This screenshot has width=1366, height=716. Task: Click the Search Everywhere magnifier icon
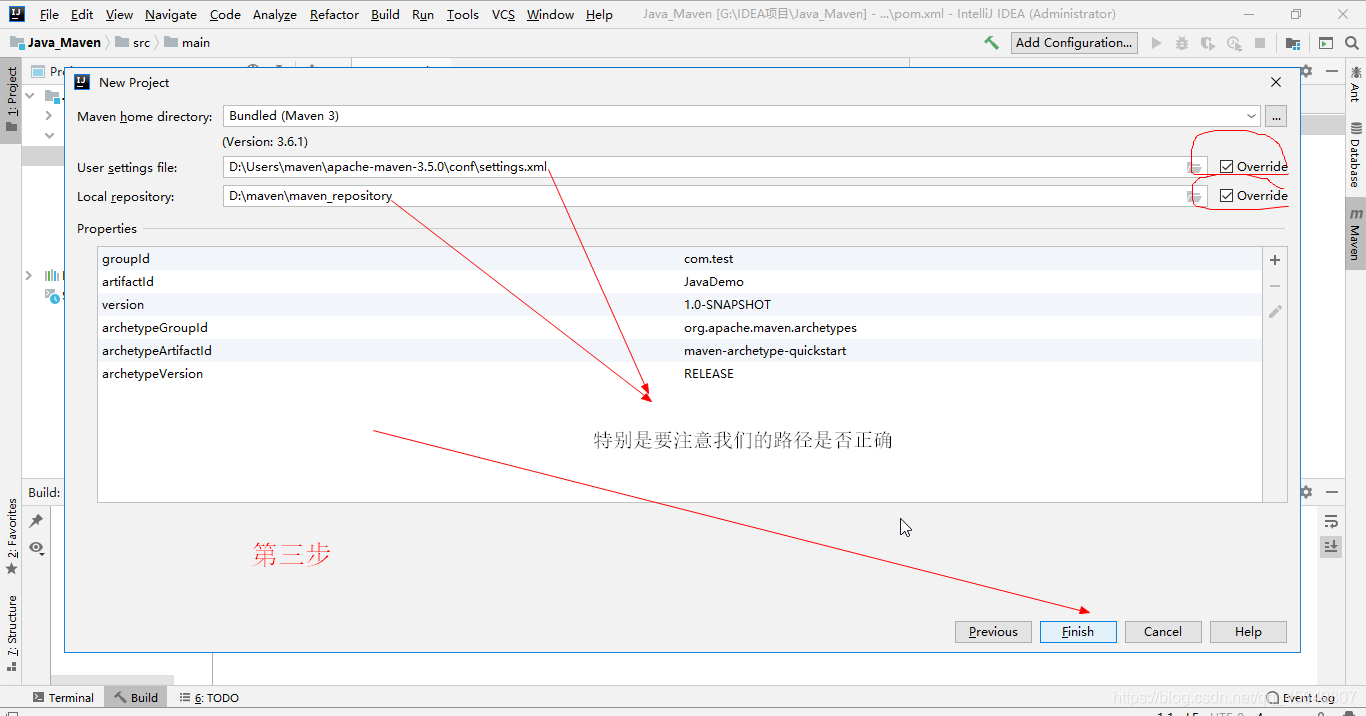pos(1352,43)
